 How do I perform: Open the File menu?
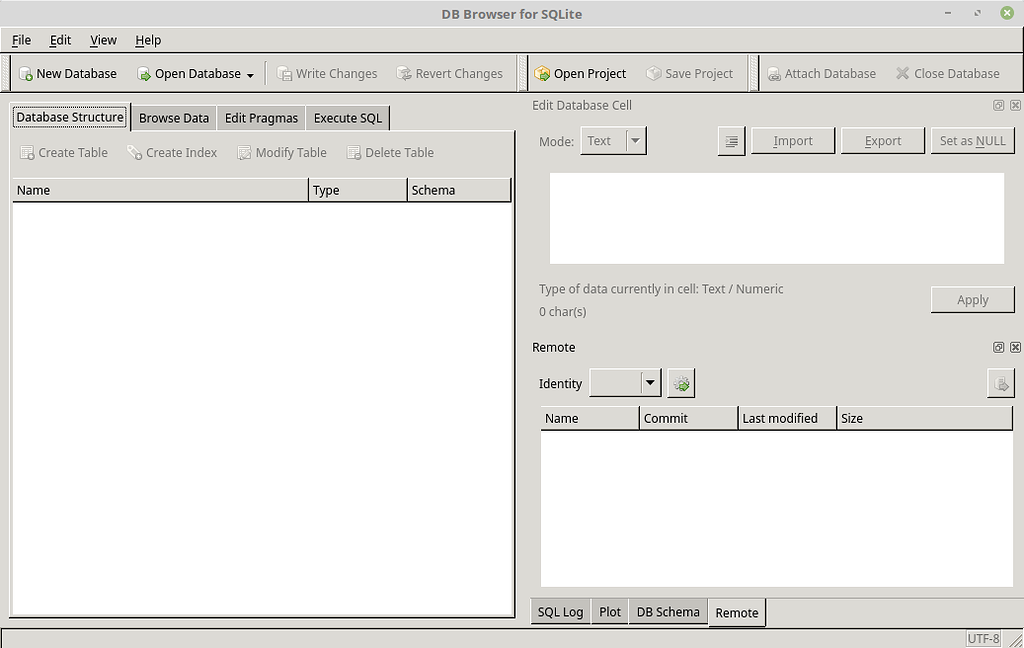[x=20, y=40]
